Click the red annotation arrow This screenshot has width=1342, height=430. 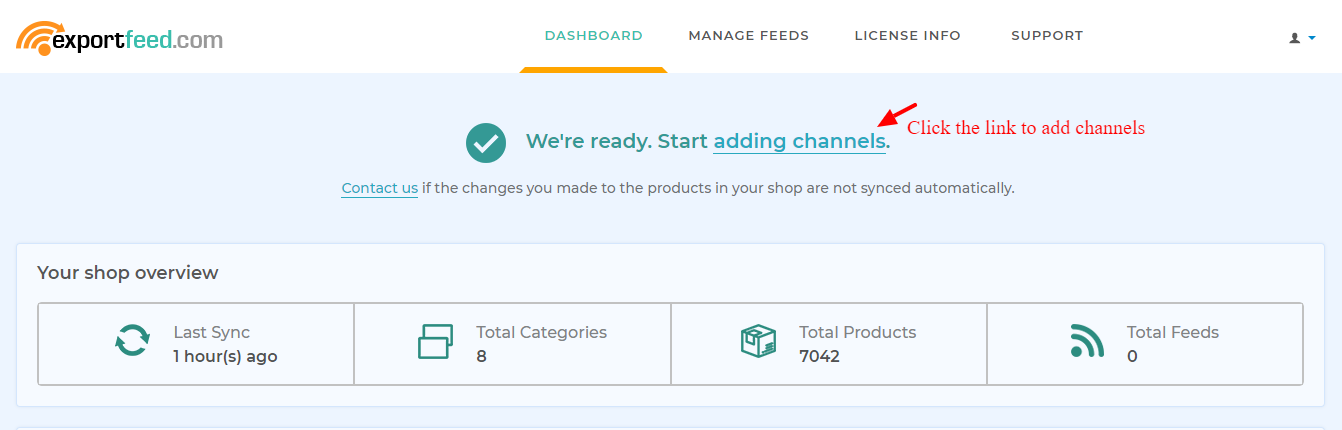tap(897, 113)
